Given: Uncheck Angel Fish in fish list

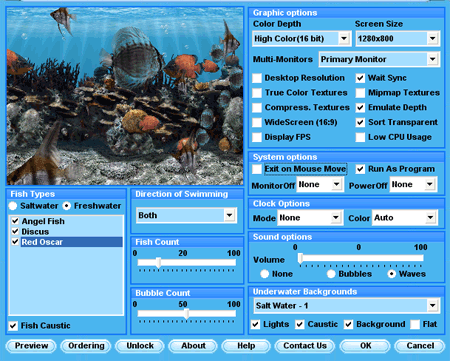Looking at the screenshot, I should tap(15, 221).
